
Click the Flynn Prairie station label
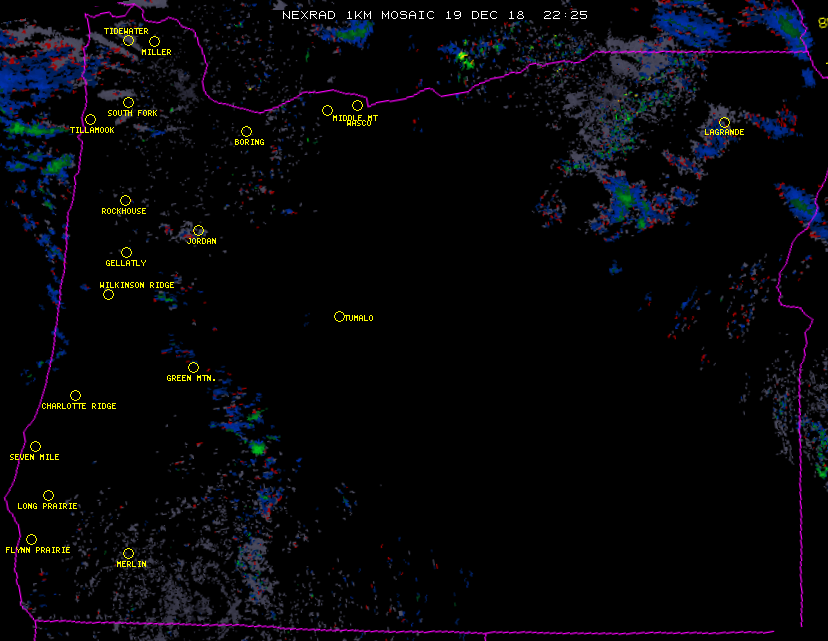38,551
